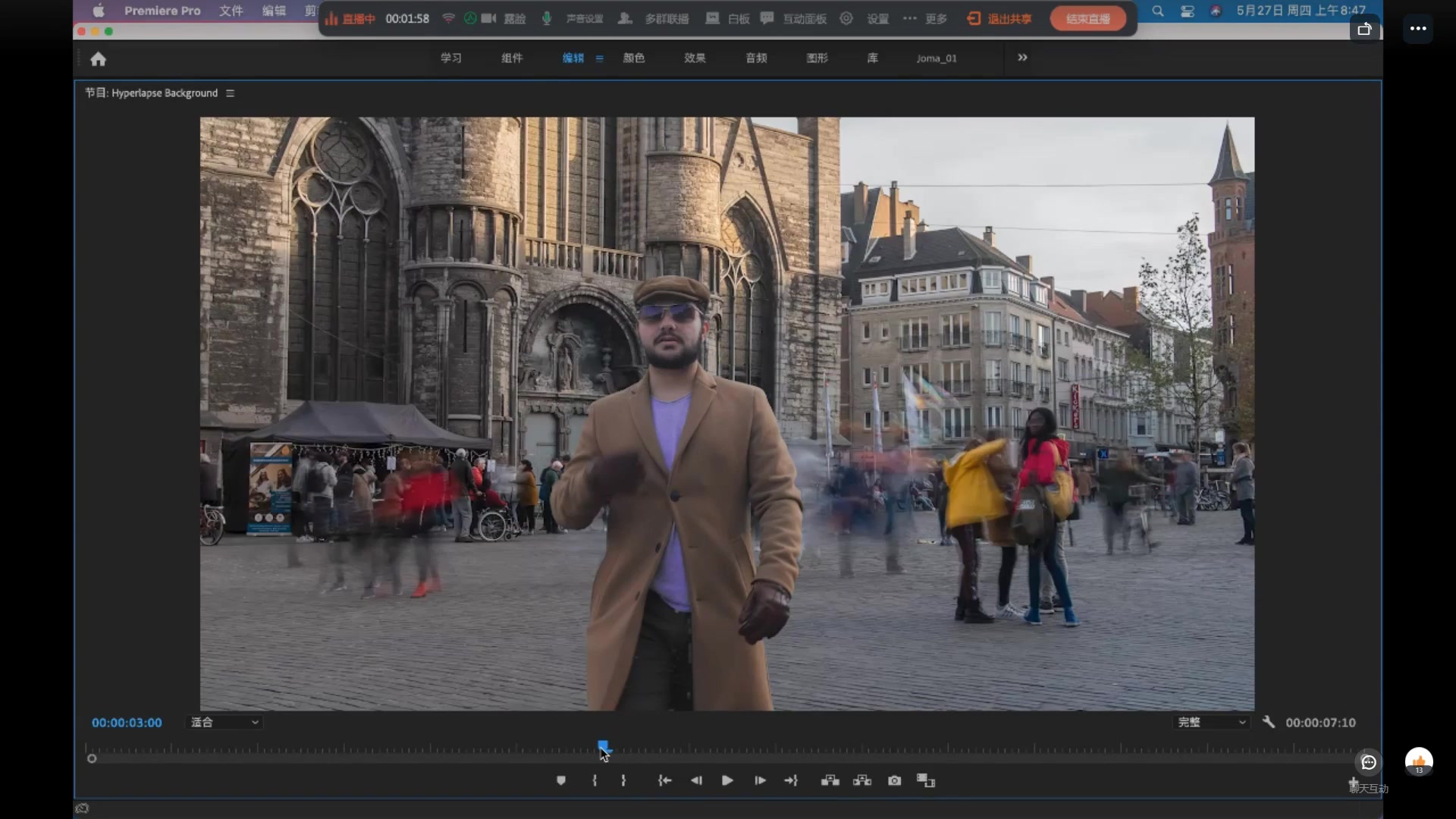Switch to 颜色 workspace
The height and width of the screenshot is (819, 1456).
click(x=634, y=58)
